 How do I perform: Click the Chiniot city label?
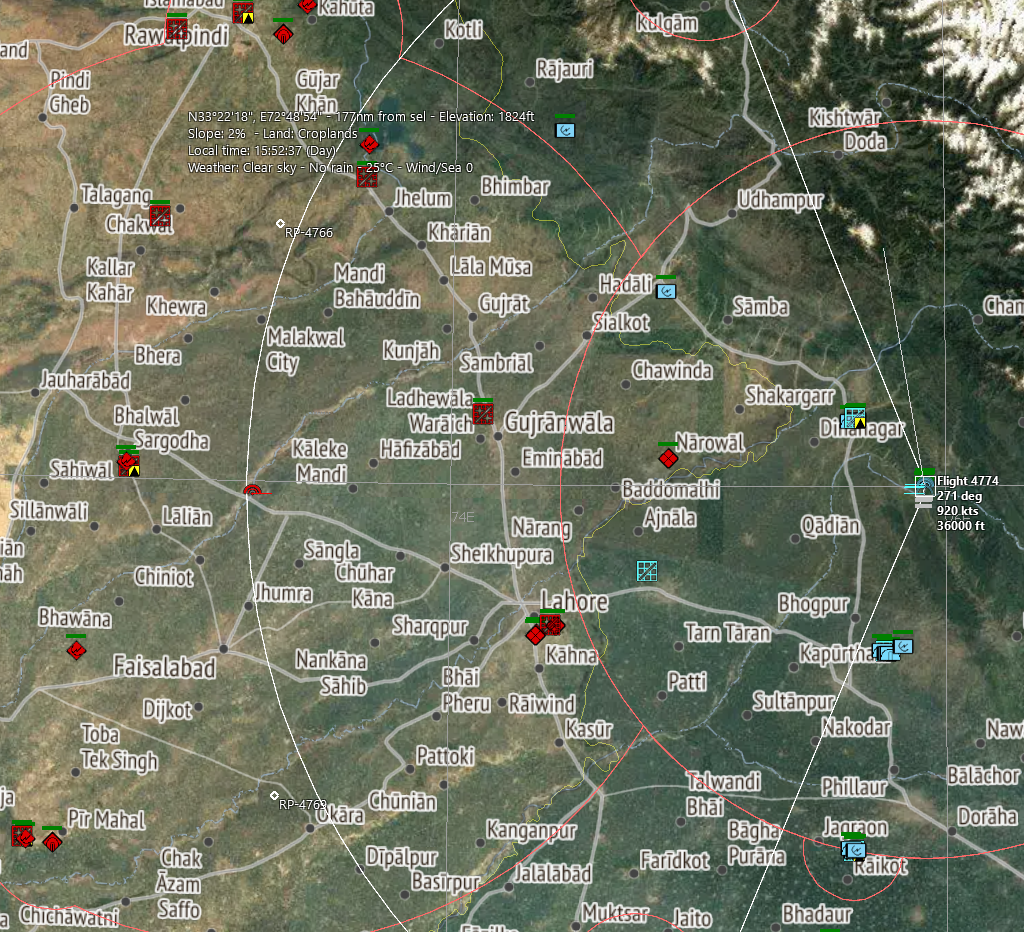(x=164, y=577)
